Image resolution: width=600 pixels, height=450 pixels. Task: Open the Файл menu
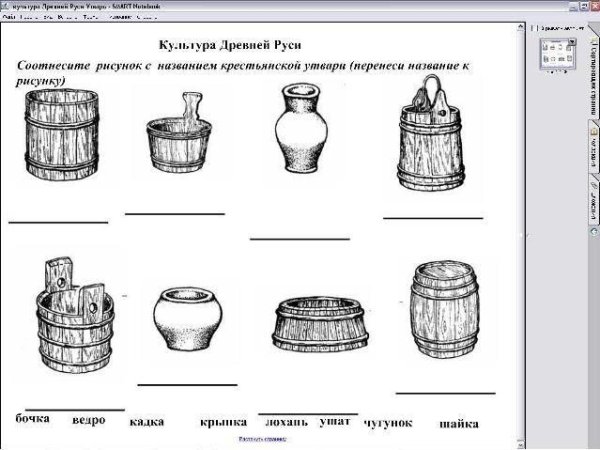tap(8, 17)
